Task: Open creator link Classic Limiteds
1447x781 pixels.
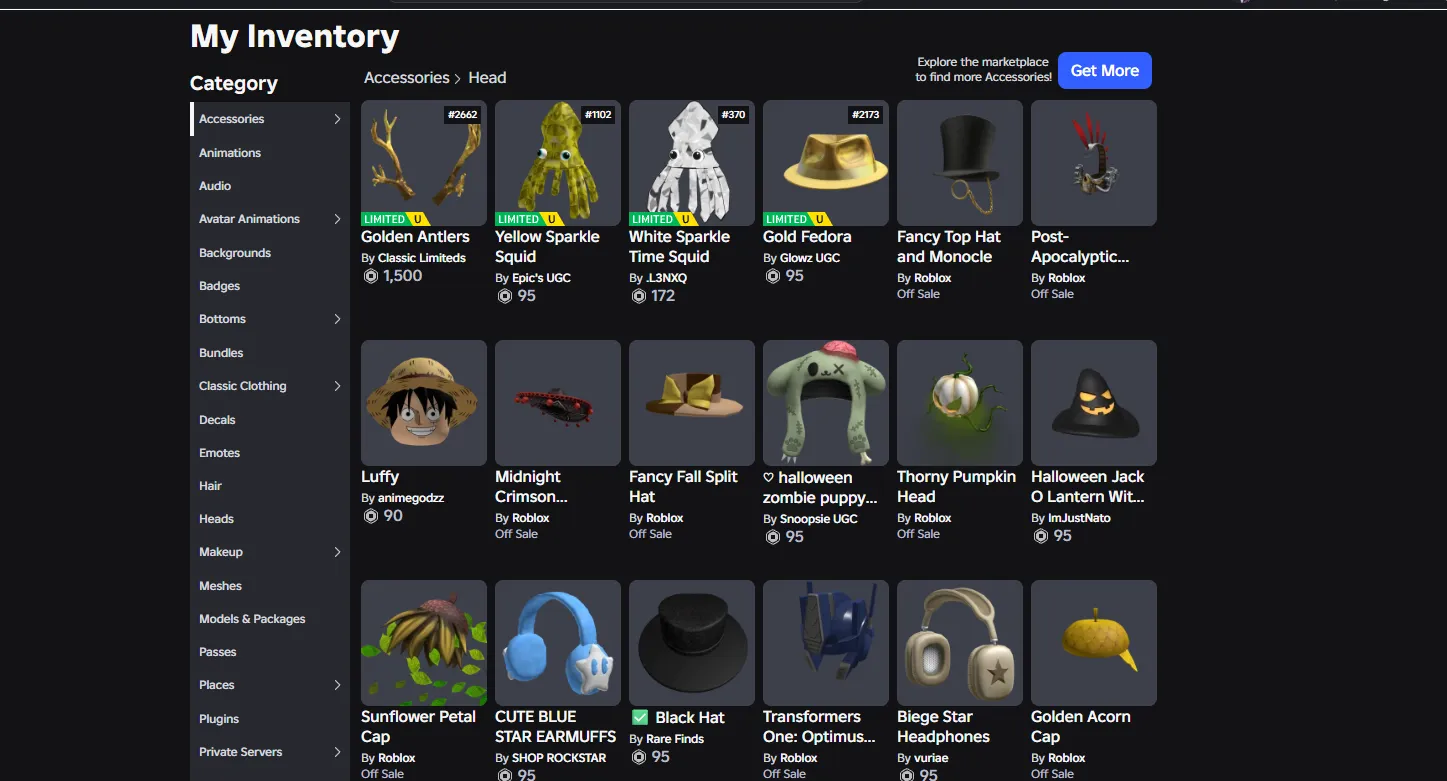Action: pos(422,258)
